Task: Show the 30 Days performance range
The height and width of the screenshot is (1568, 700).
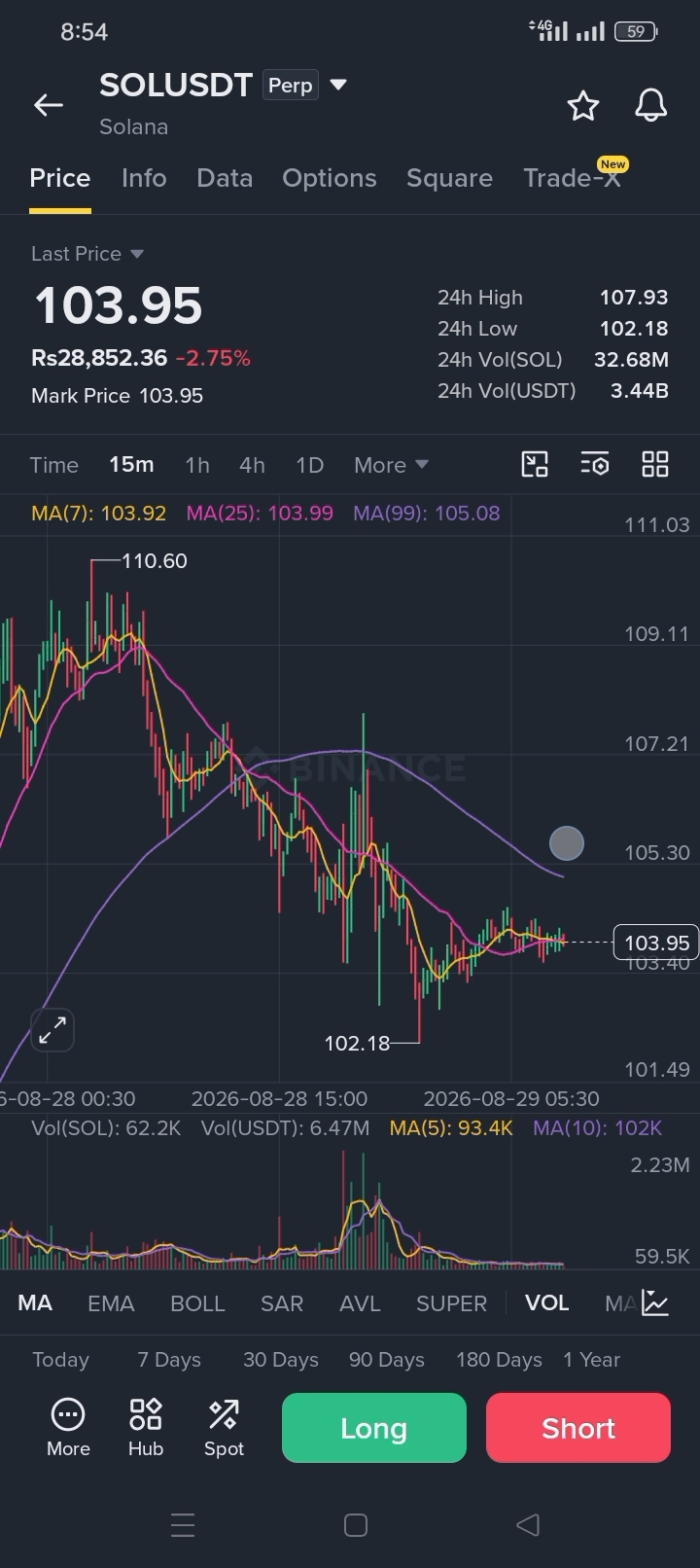Action: [x=281, y=1360]
